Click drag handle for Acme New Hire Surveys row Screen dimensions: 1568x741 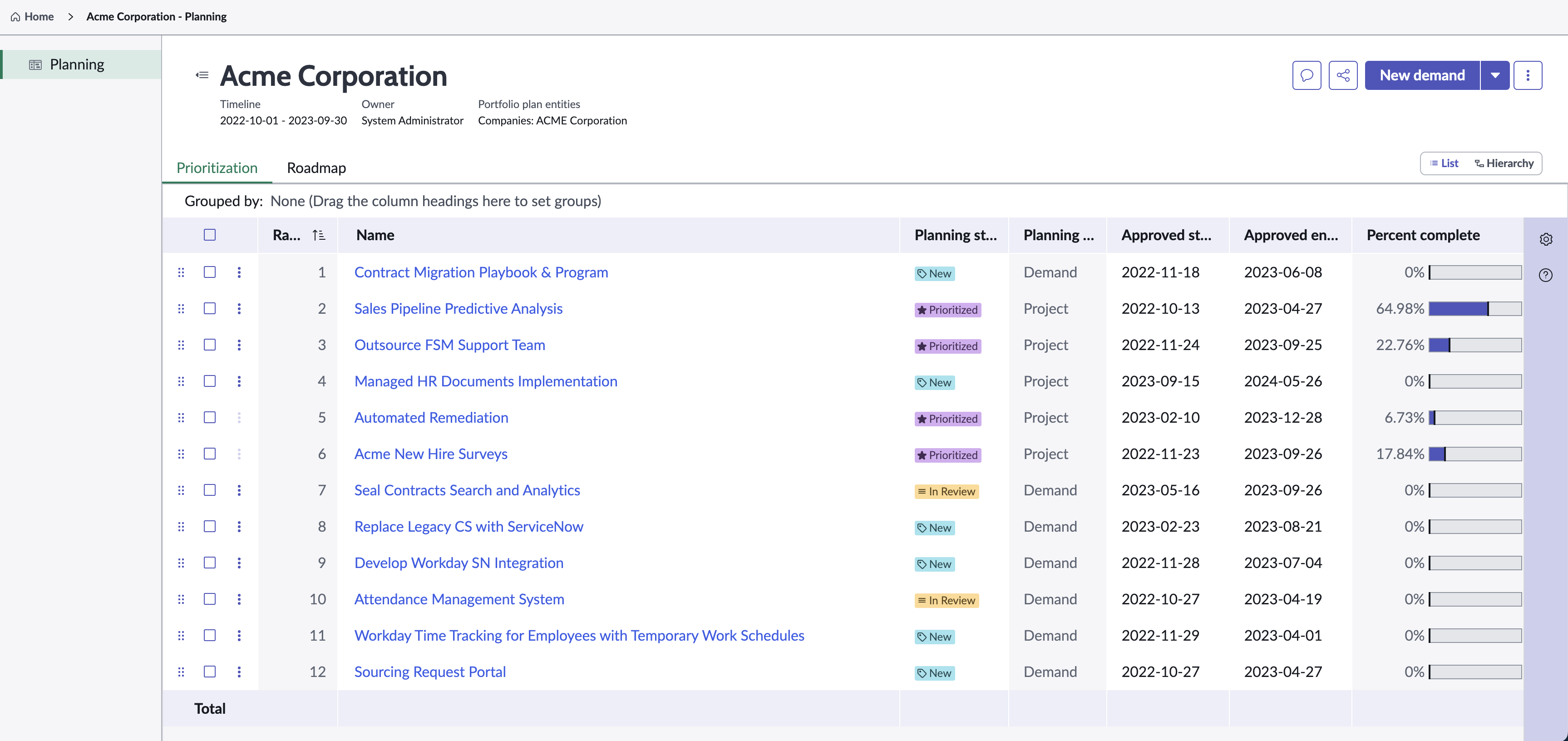(181, 454)
